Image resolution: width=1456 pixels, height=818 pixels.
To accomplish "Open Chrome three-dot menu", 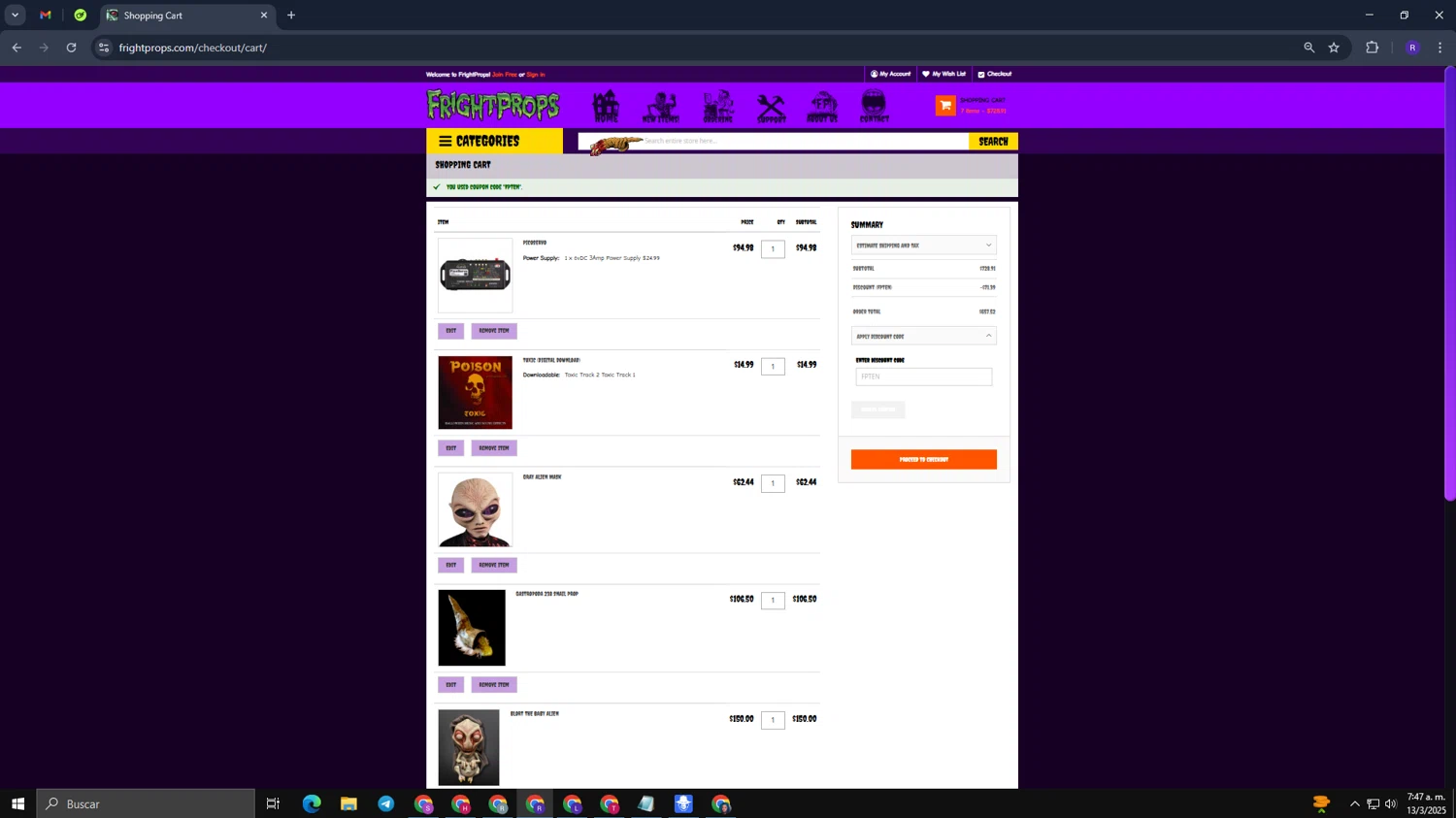I will tap(1440, 48).
